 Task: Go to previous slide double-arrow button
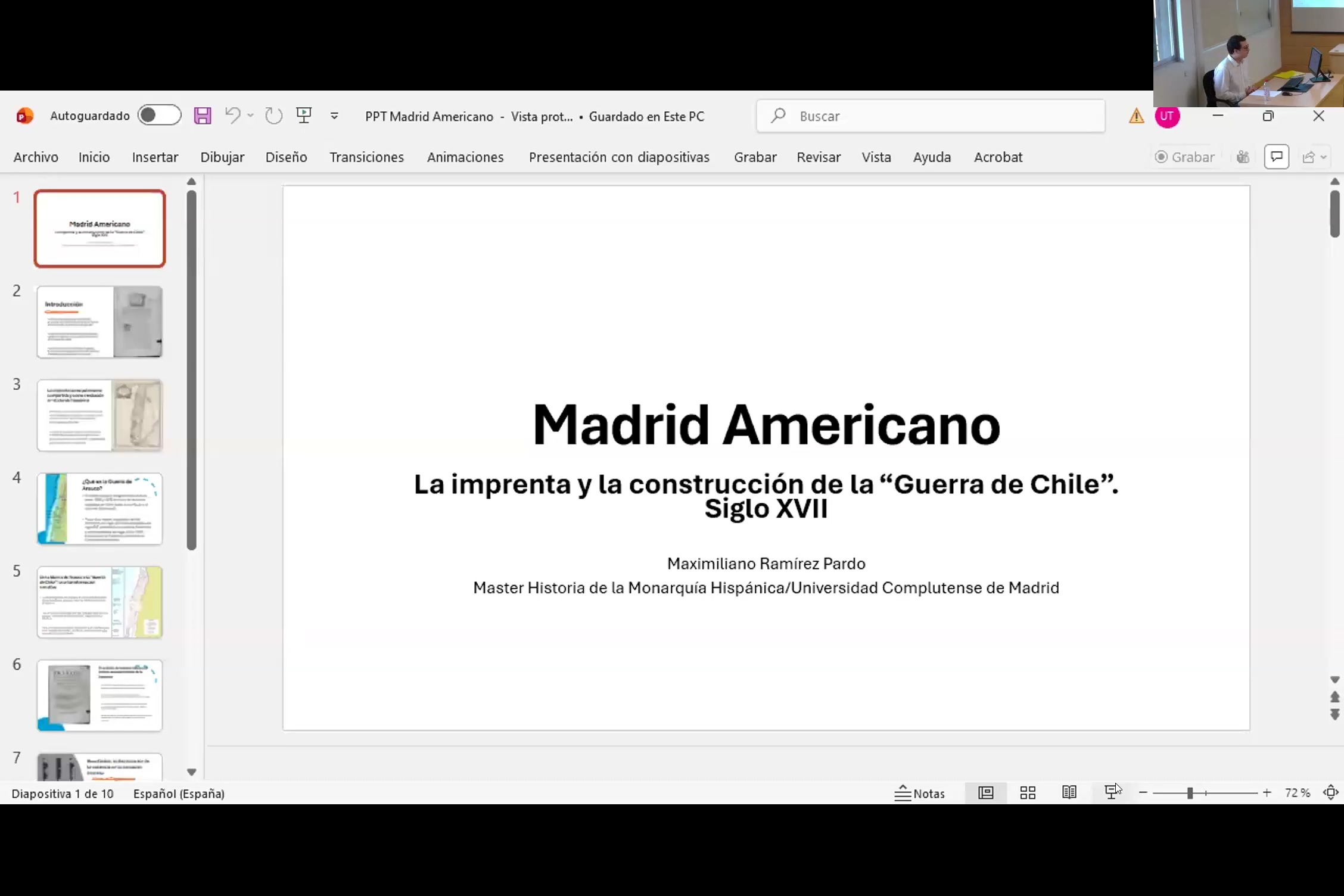[x=1334, y=697]
